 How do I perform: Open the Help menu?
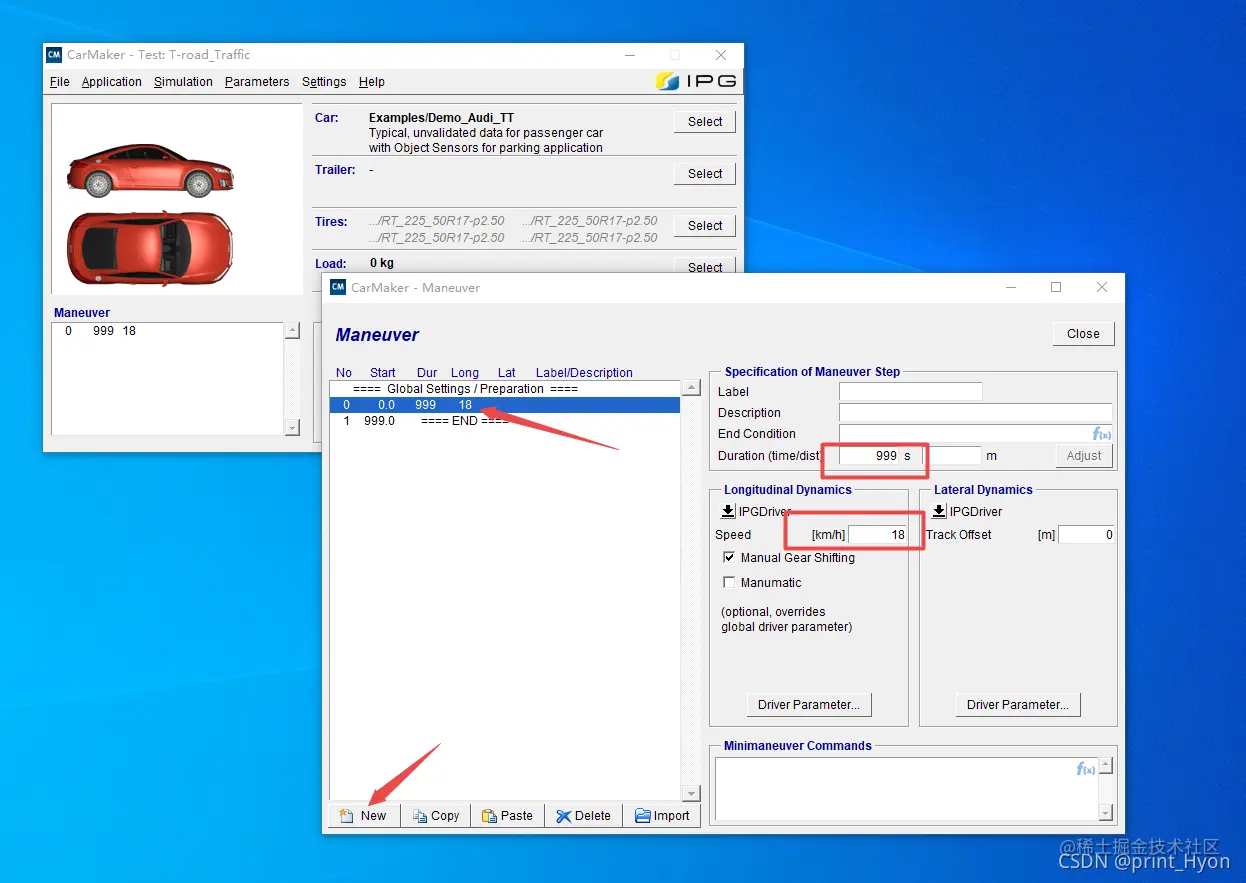tap(372, 82)
